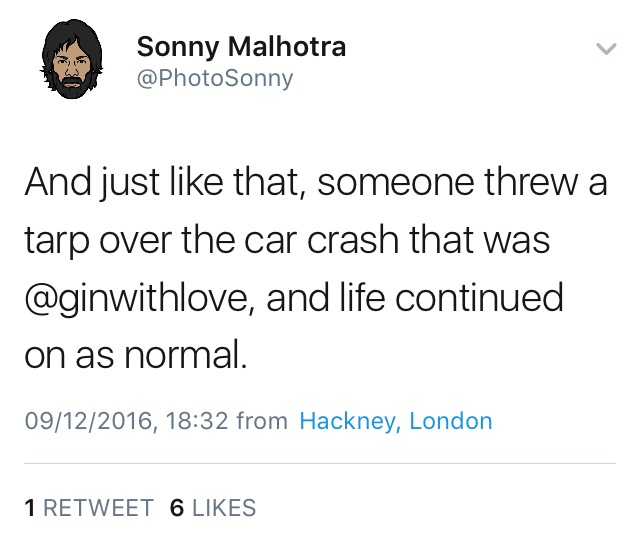Expand the down-arrow beside the author name

(x=603, y=48)
